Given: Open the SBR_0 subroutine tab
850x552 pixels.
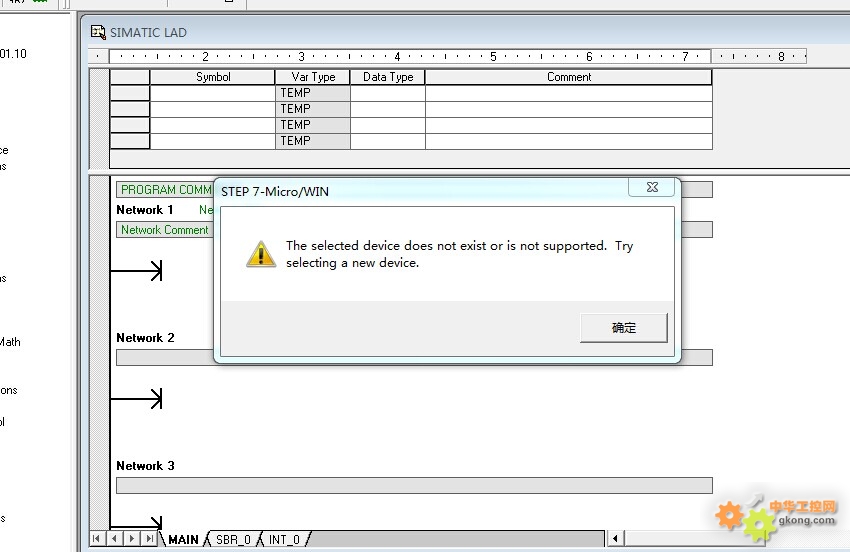Looking at the screenshot, I should coord(233,540).
